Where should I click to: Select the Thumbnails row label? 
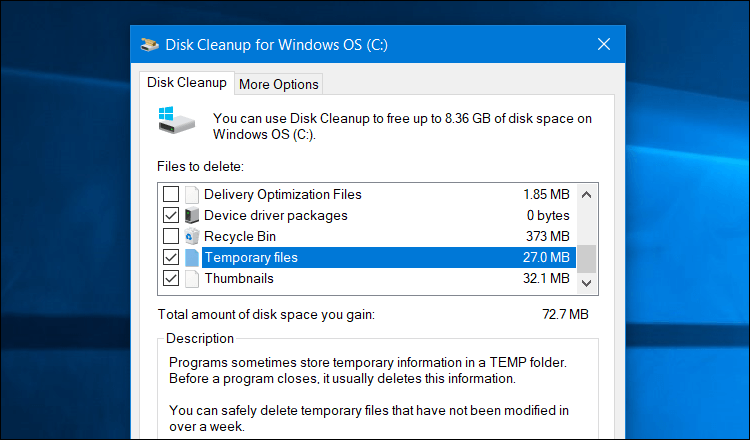click(239, 278)
